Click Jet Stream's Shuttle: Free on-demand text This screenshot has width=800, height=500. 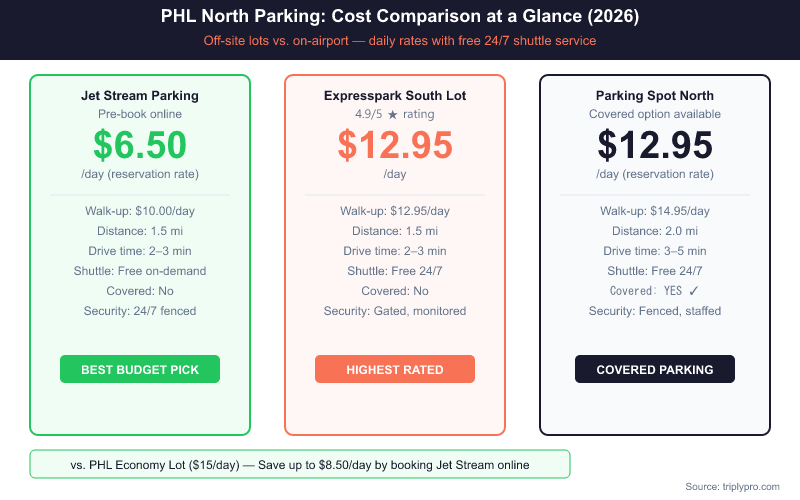[x=140, y=271]
